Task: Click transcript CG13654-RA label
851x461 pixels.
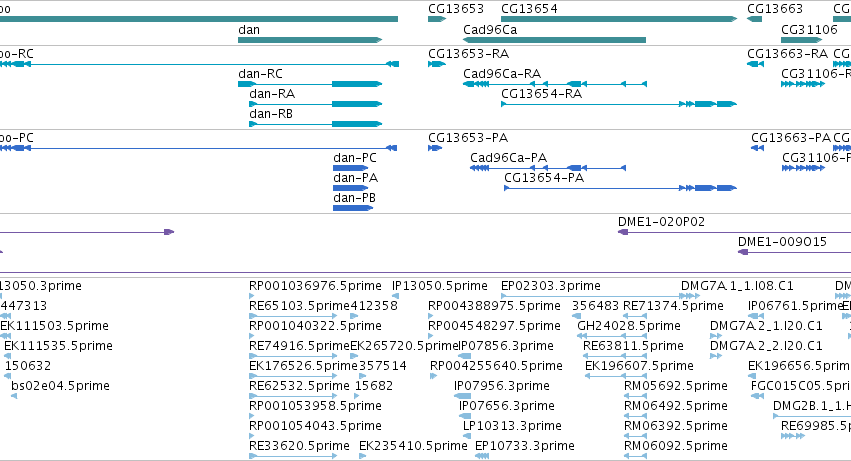Action: point(541,94)
